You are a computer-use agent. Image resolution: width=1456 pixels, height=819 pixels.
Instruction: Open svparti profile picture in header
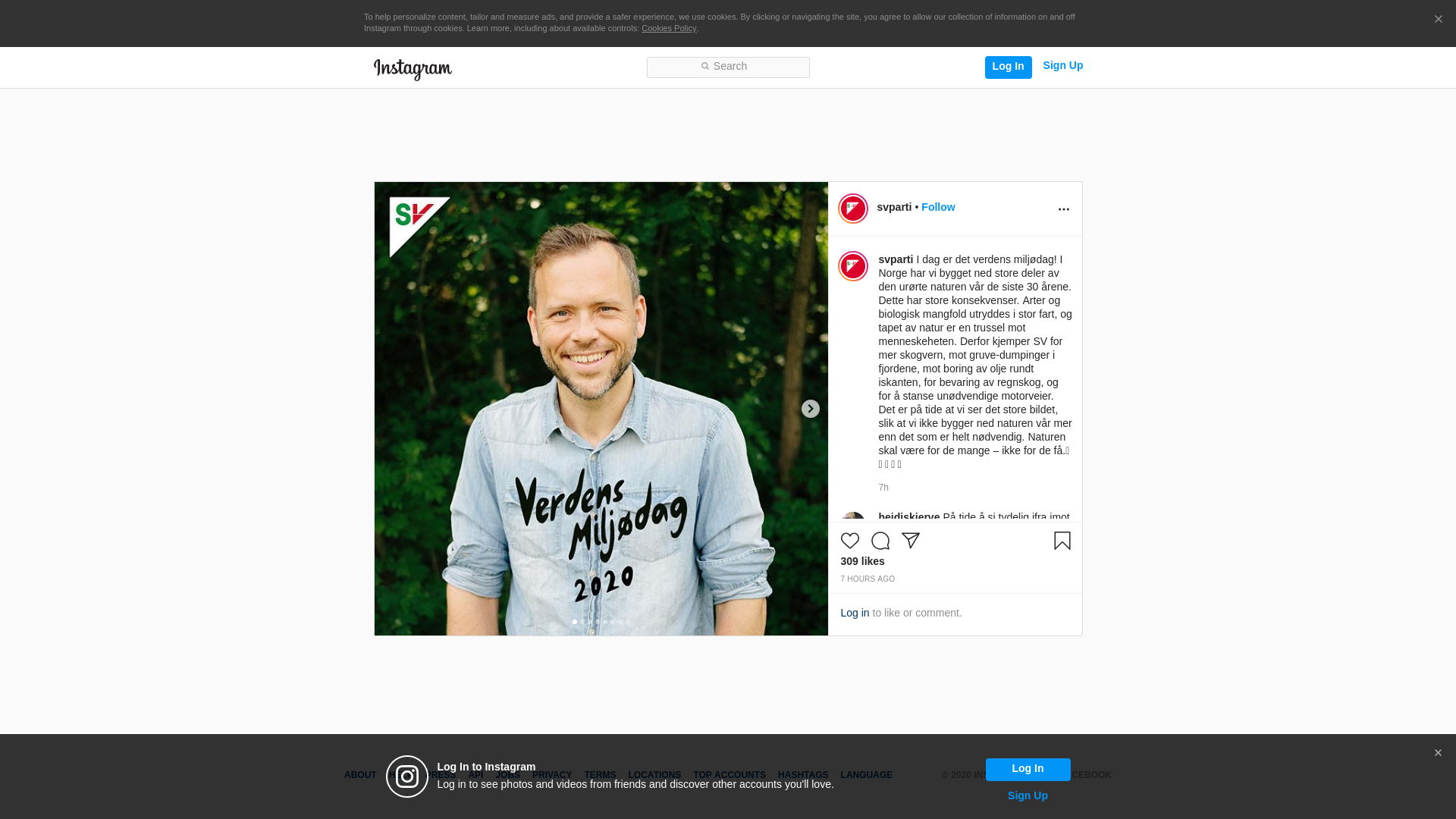pos(853,209)
